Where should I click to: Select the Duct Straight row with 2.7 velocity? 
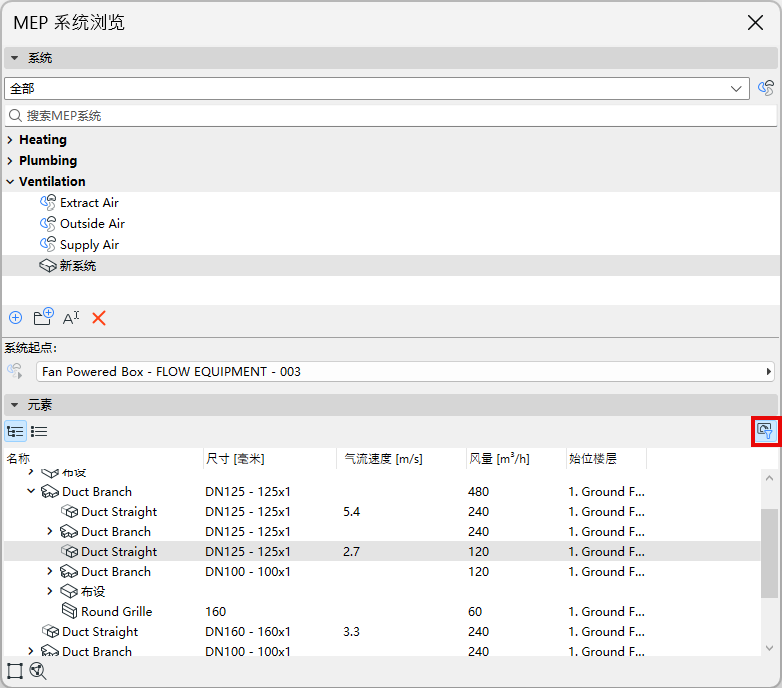point(382,551)
